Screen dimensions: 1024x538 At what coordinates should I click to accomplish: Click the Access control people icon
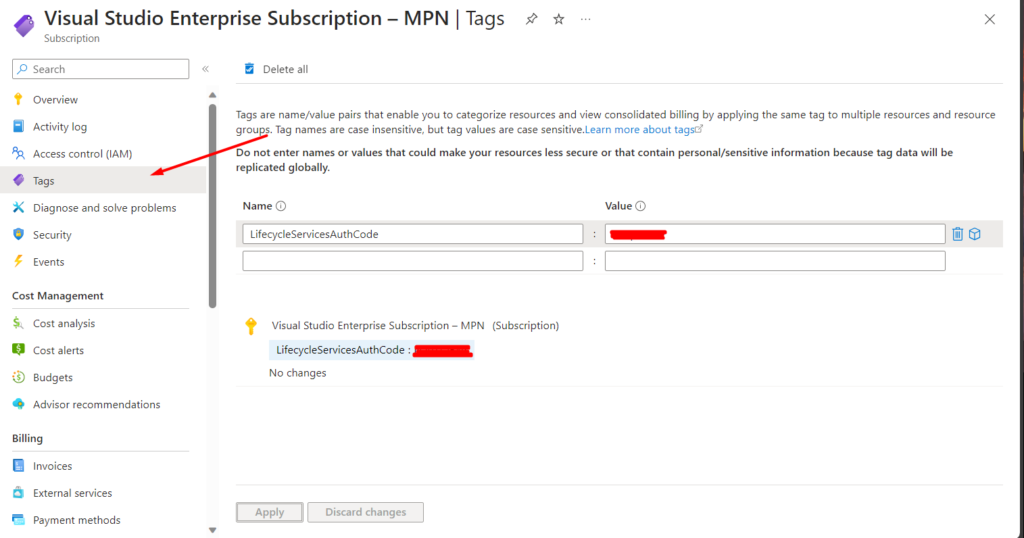(18, 153)
